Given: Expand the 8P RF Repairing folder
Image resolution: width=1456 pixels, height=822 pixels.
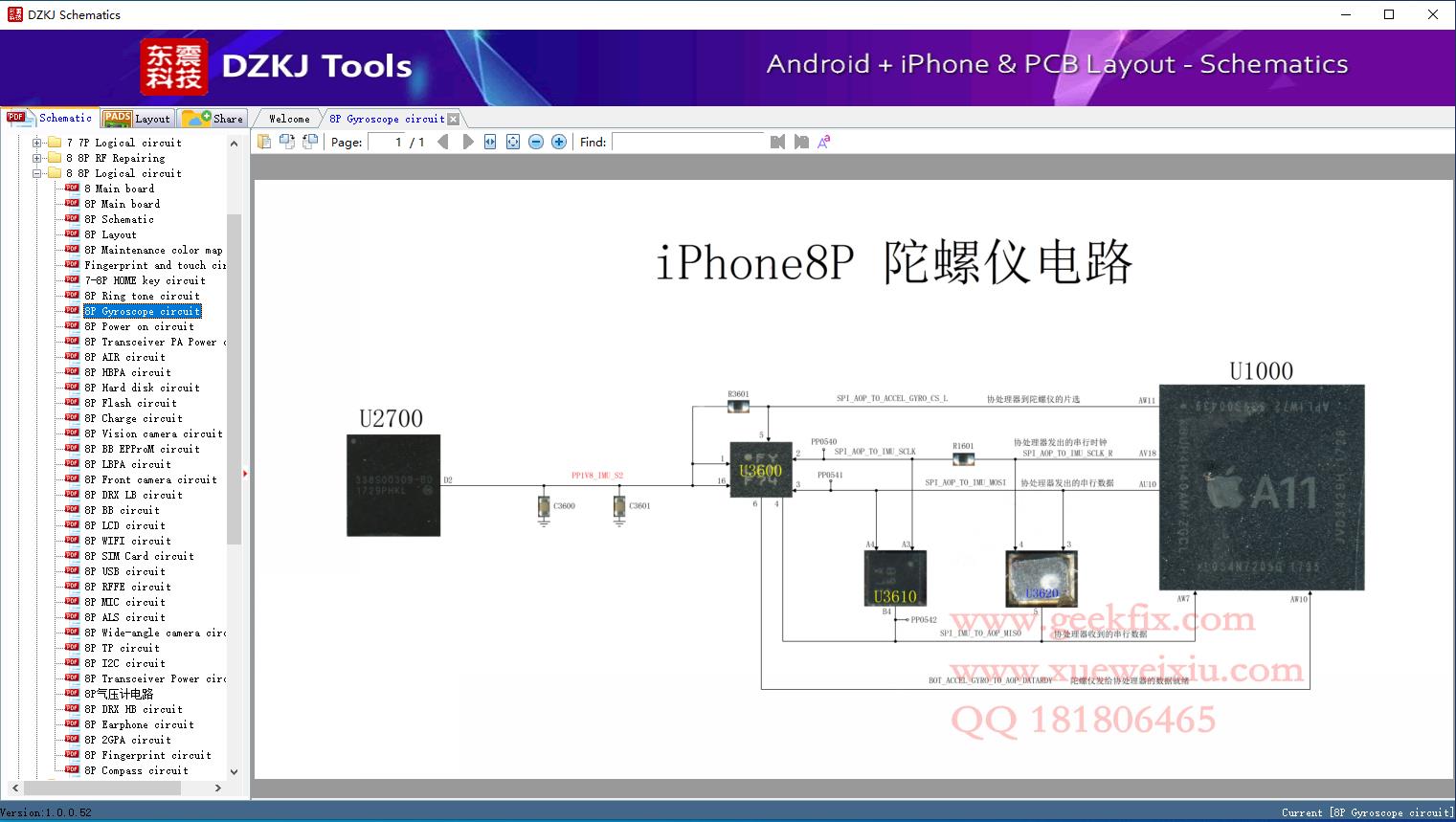Looking at the screenshot, I should click(x=36, y=158).
